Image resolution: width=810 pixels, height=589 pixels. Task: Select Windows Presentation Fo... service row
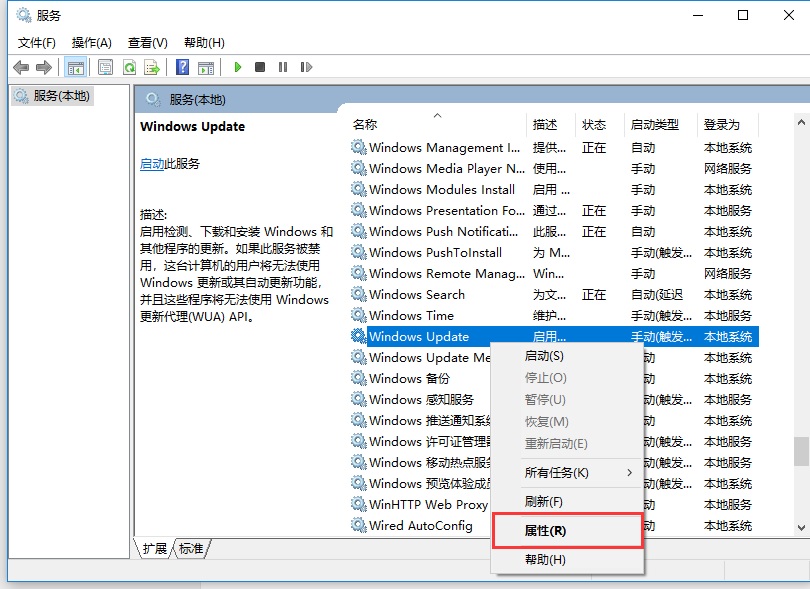pos(554,210)
